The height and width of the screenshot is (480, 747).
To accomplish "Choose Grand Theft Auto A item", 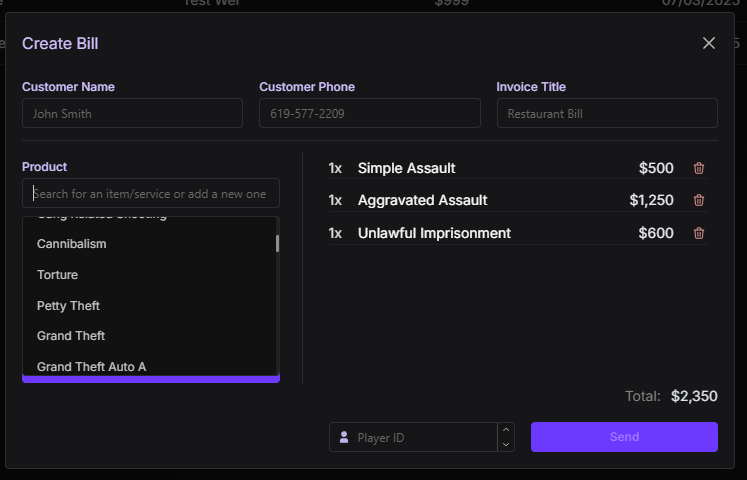I will [x=91, y=367].
